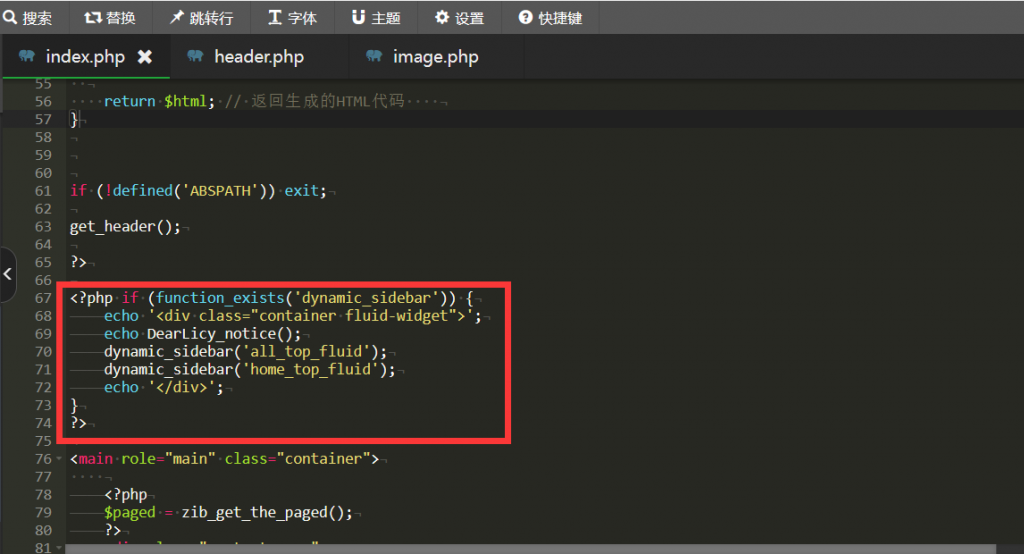Place cursor on the get_header(); line
The width and height of the screenshot is (1024, 554).
click(125, 227)
